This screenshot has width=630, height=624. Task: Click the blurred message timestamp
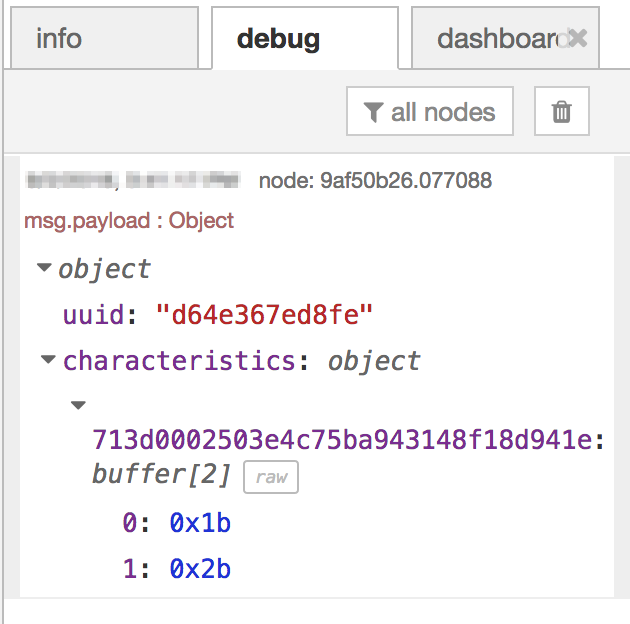133,180
